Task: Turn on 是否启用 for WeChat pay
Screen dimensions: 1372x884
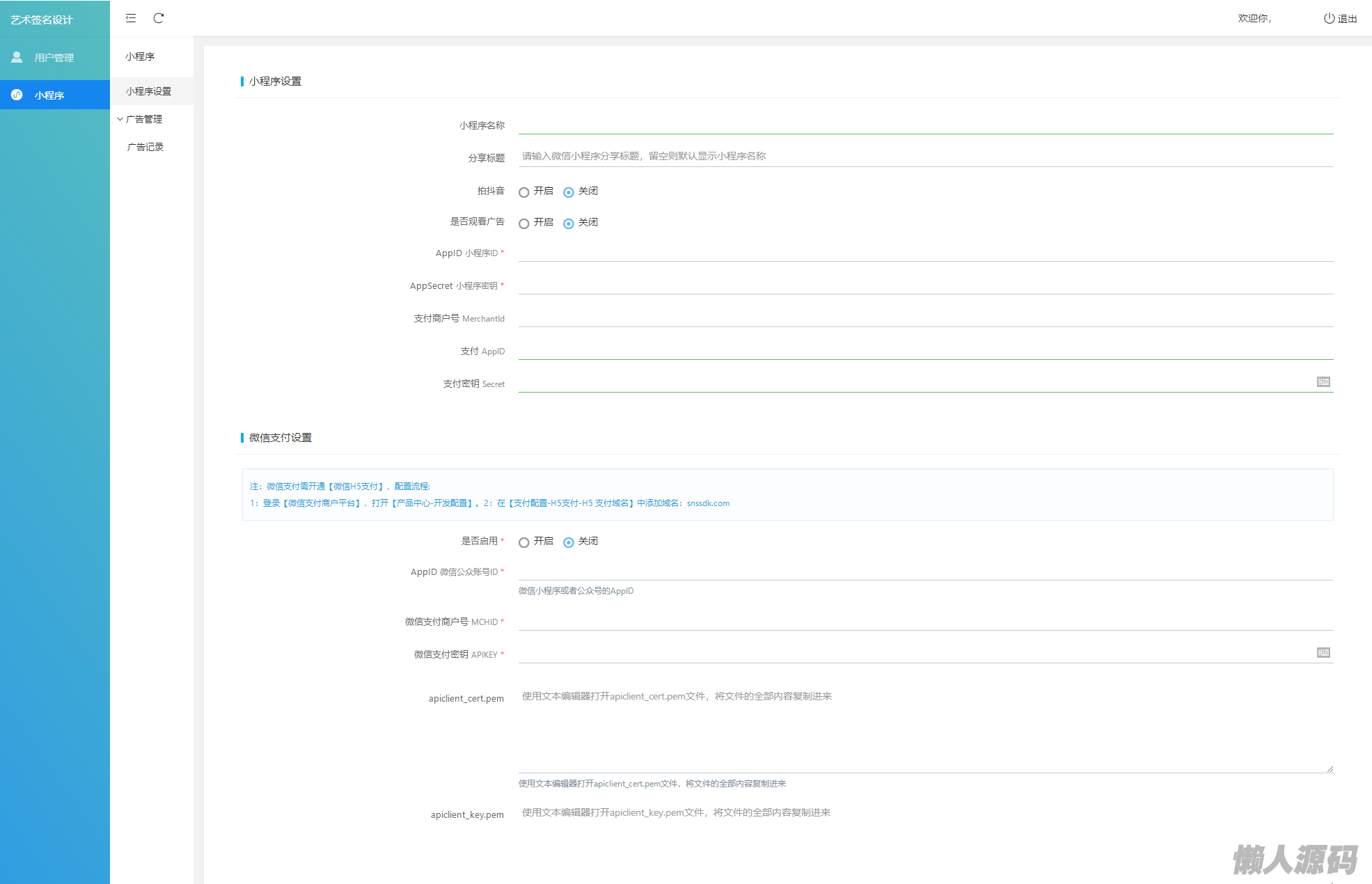Action: pyautogui.click(x=524, y=542)
